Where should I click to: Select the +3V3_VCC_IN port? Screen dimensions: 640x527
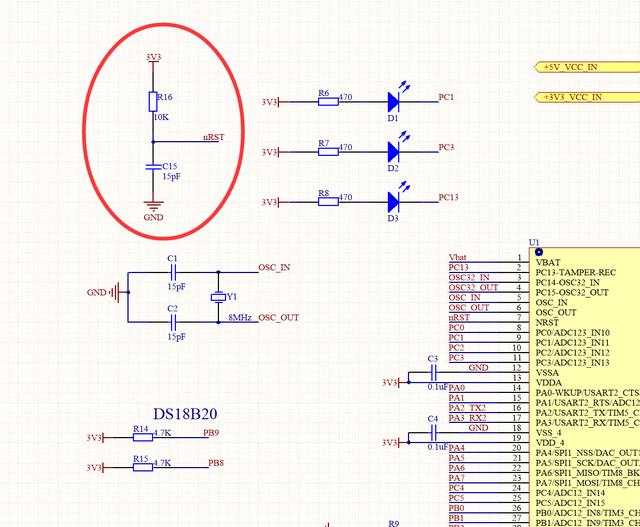tap(587, 97)
